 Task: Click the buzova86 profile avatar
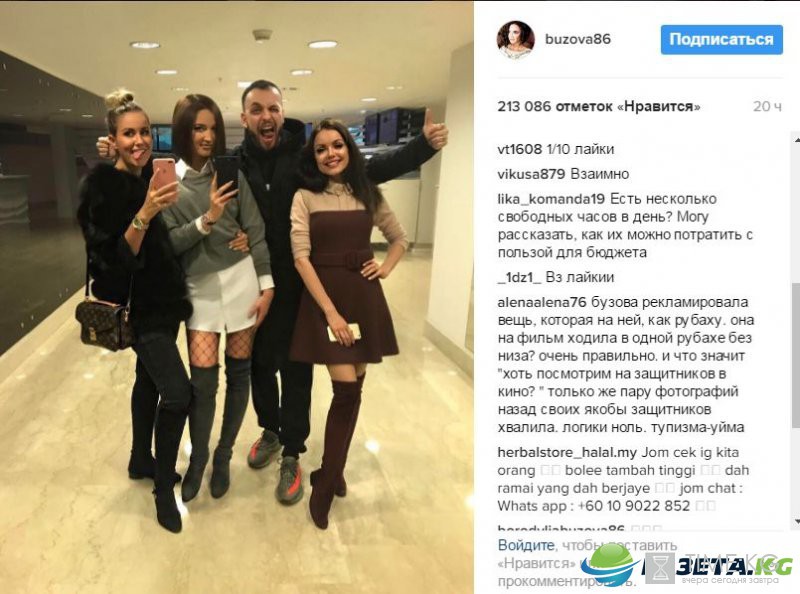click(x=515, y=40)
